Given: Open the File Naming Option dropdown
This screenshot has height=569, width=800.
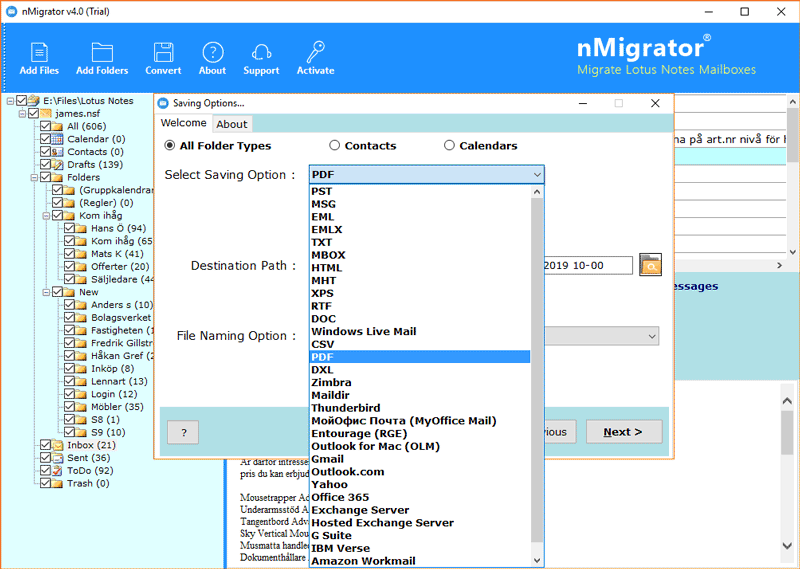Looking at the screenshot, I should 652,336.
